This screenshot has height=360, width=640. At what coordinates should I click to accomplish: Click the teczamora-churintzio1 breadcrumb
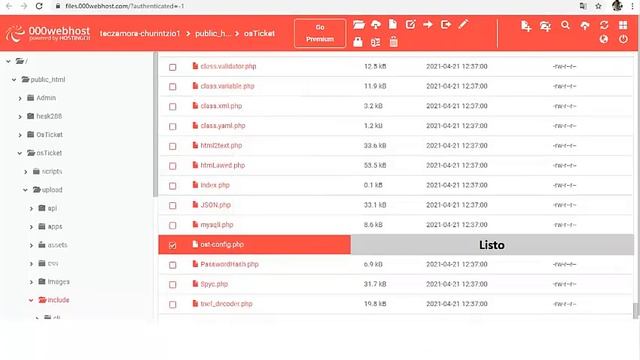click(140, 33)
